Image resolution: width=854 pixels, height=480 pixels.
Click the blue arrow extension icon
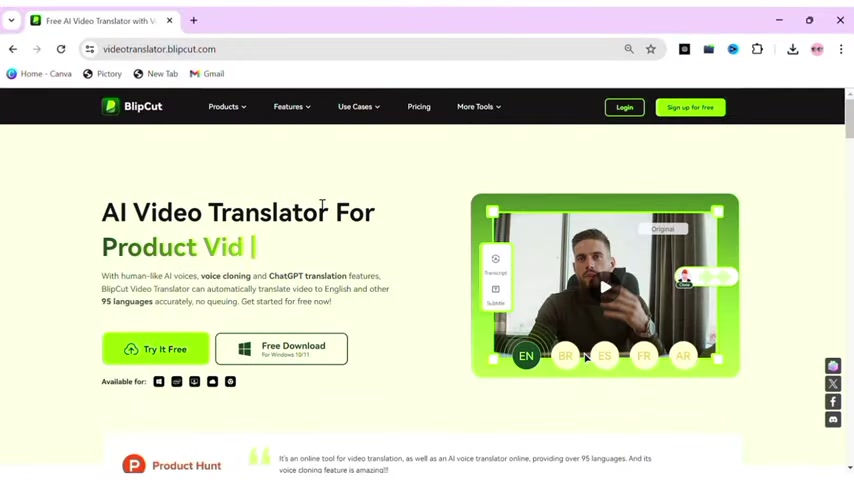coord(733,49)
